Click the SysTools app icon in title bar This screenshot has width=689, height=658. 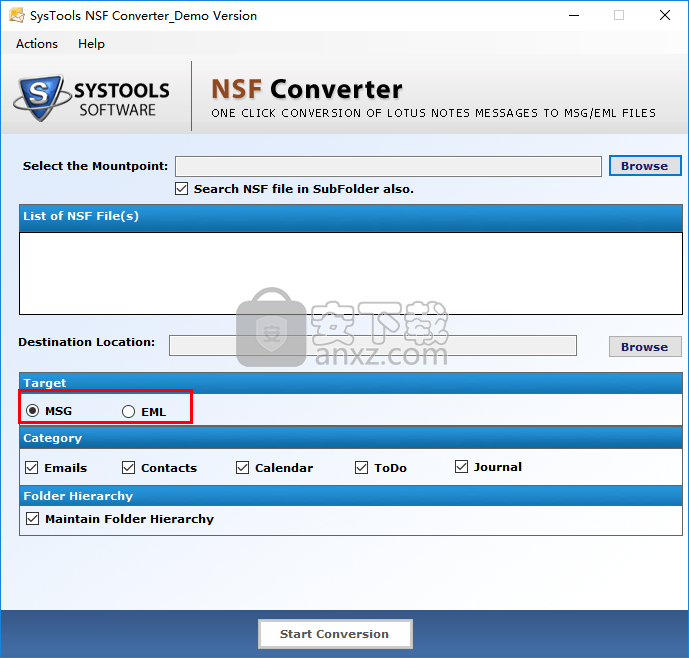pyautogui.click(x=17, y=15)
